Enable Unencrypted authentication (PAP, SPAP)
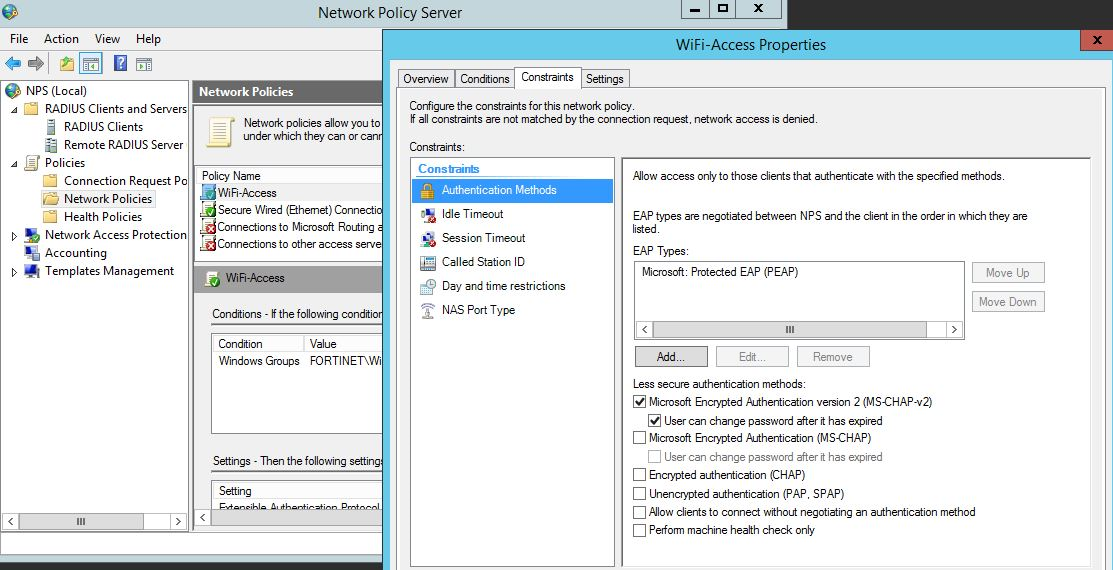1113x570 pixels. click(x=640, y=494)
